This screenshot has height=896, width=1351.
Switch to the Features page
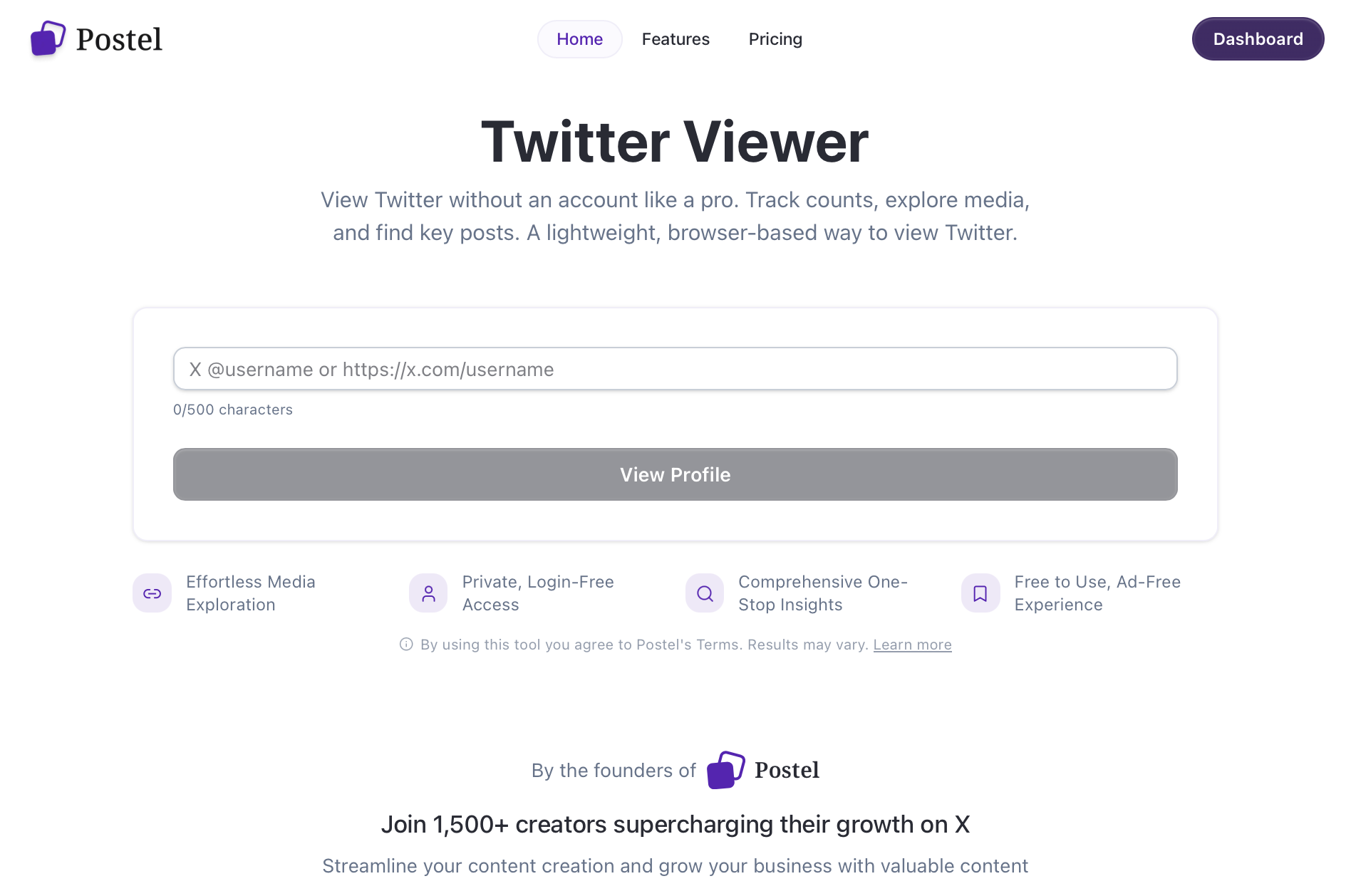675,39
